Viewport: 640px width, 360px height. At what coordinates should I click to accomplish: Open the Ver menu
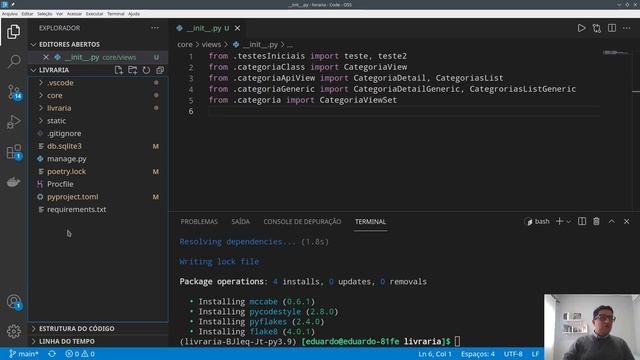coord(60,14)
